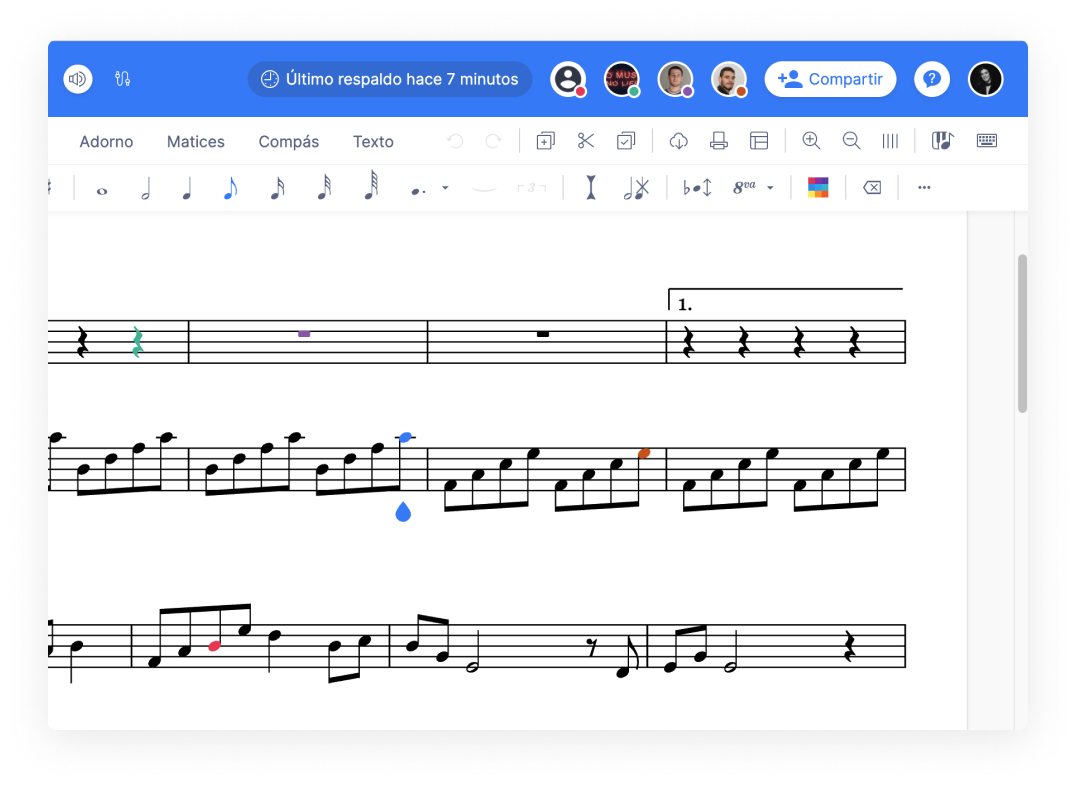Click the triplet tuplet tool

pyautogui.click(x=532, y=187)
